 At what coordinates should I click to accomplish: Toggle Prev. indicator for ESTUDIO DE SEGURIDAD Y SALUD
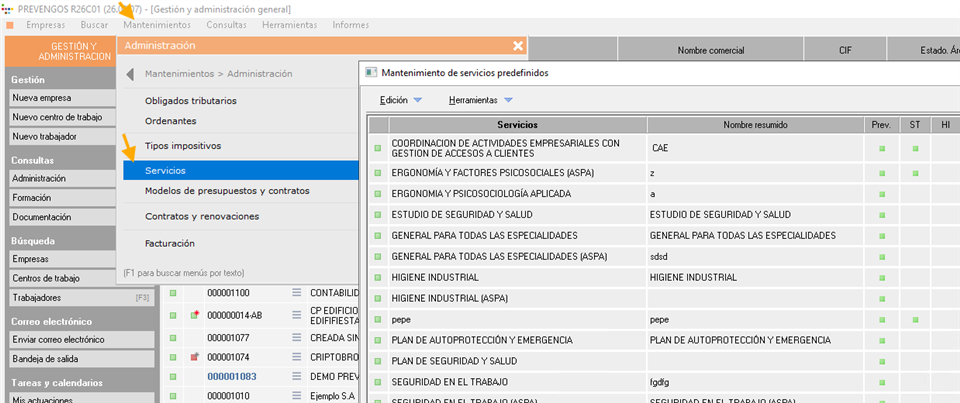[881, 215]
